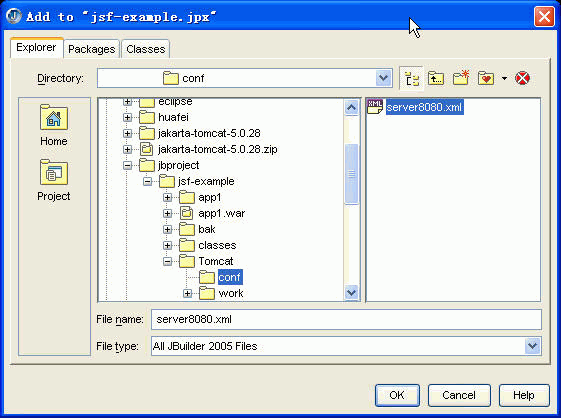
Task: Expand the app1 folder node
Action: pyautogui.click(x=167, y=197)
